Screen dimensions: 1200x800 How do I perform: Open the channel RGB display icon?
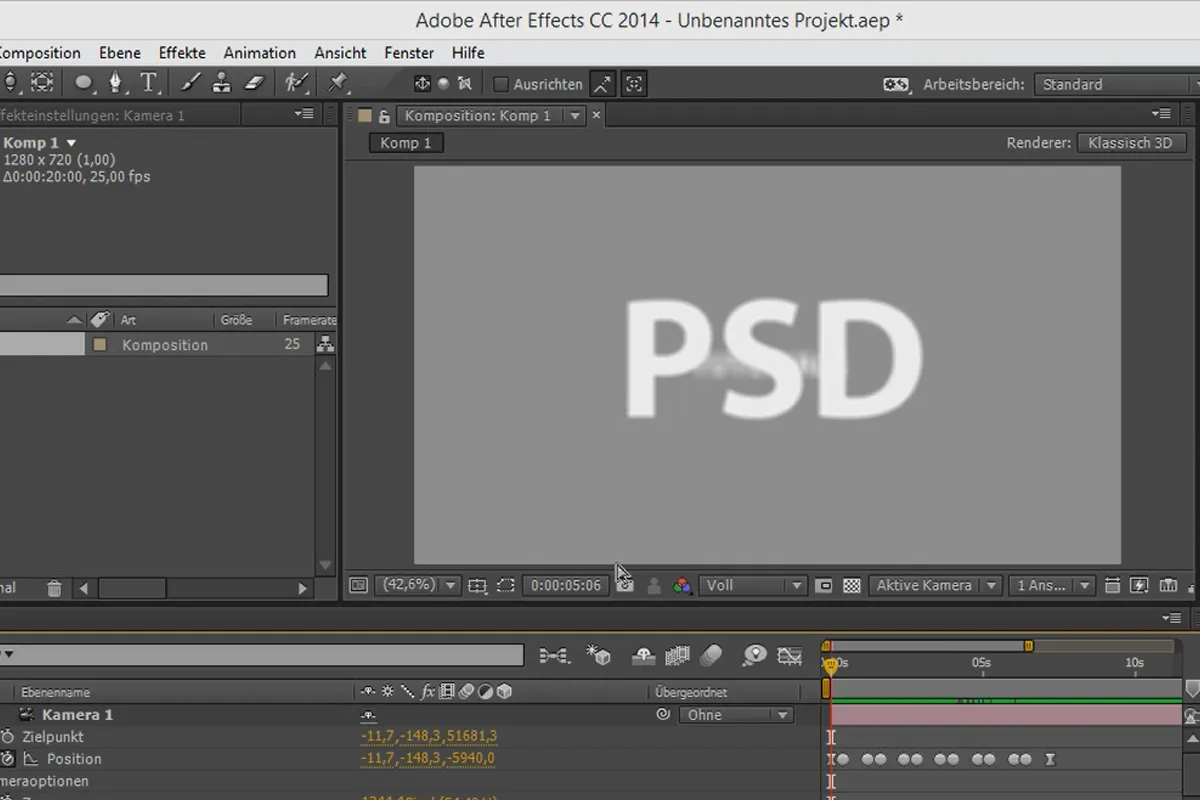tap(683, 586)
